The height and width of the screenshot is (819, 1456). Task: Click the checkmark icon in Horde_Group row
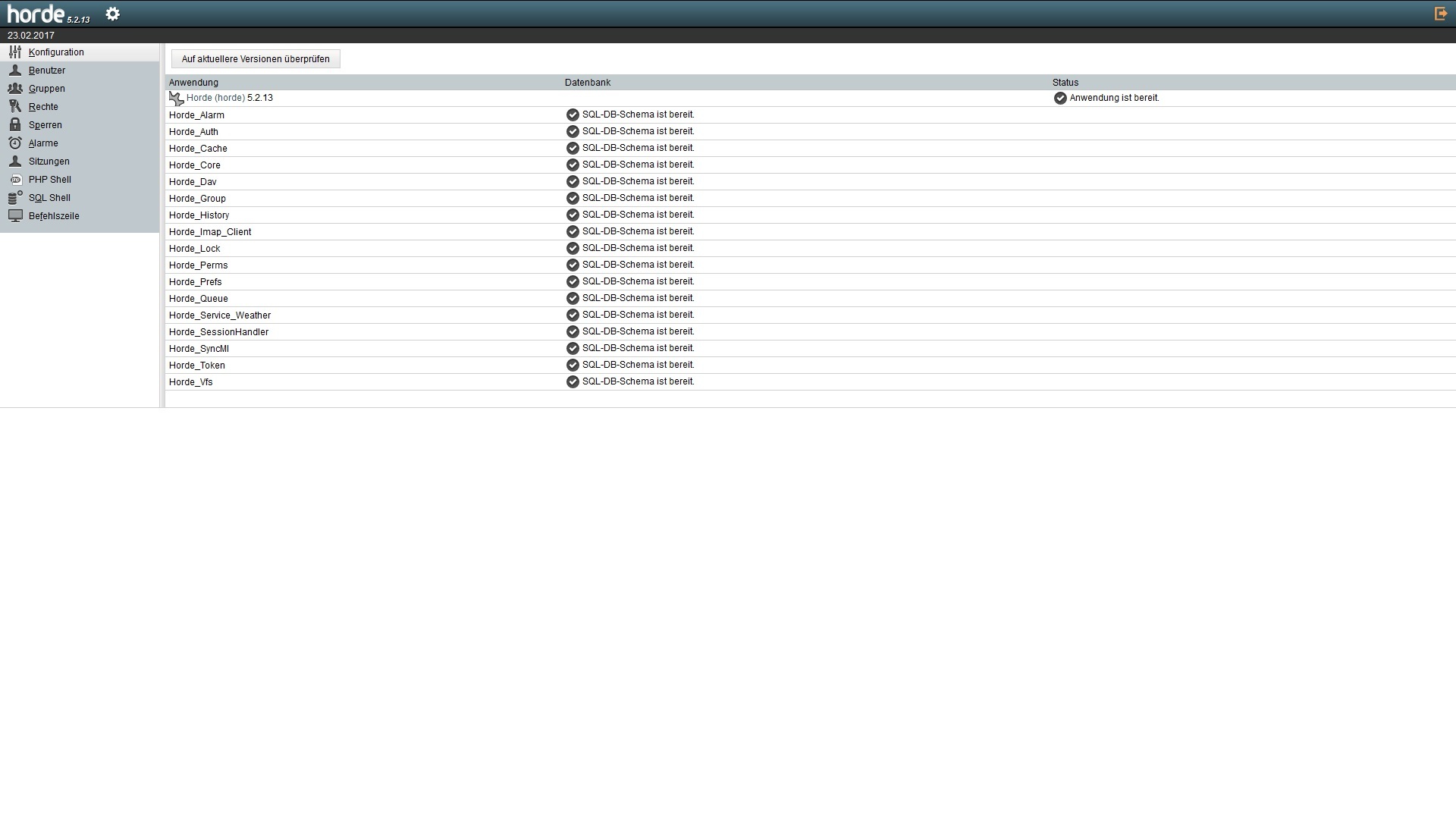point(573,198)
